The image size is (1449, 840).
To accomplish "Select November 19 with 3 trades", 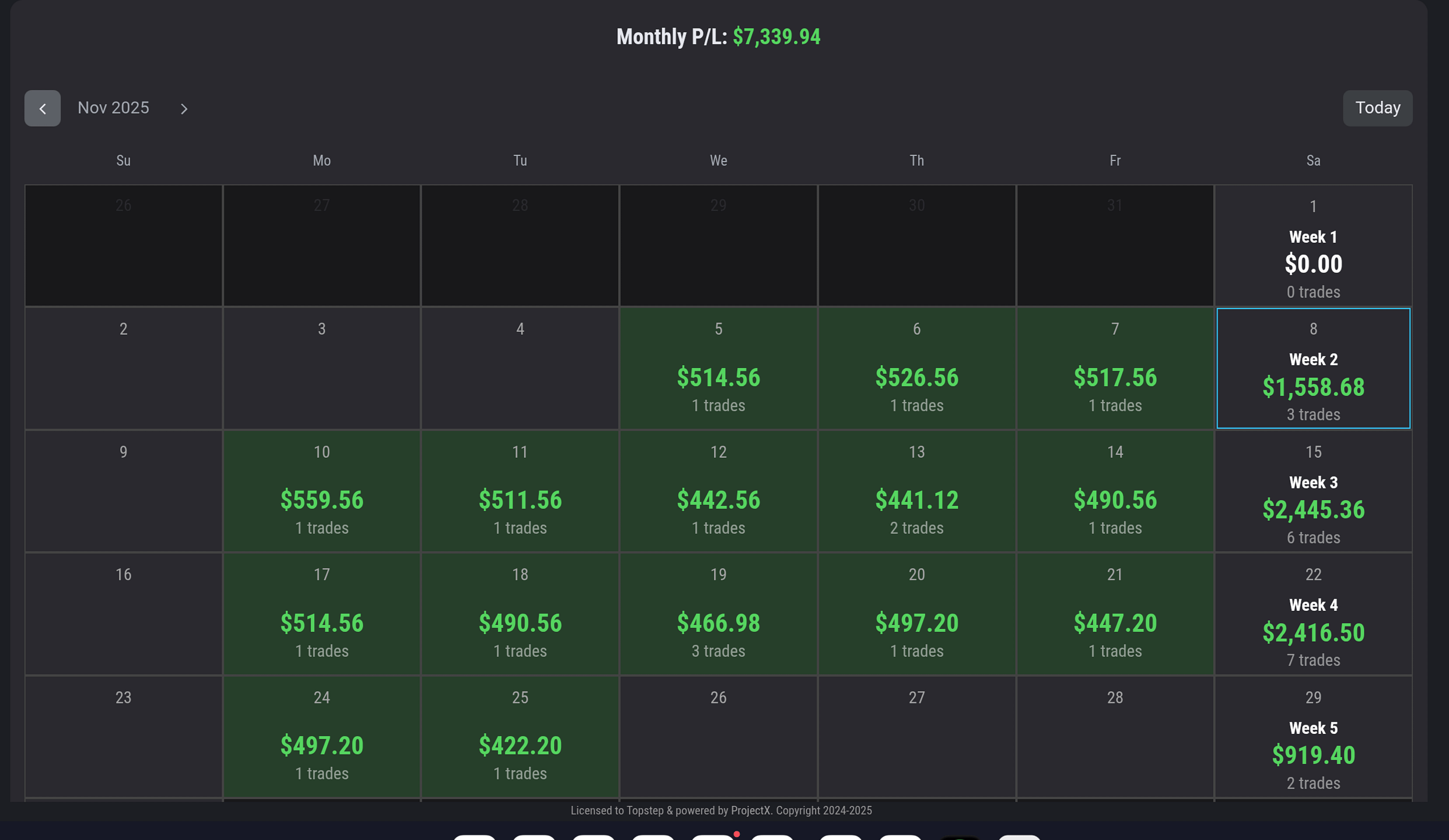I will coord(718,614).
